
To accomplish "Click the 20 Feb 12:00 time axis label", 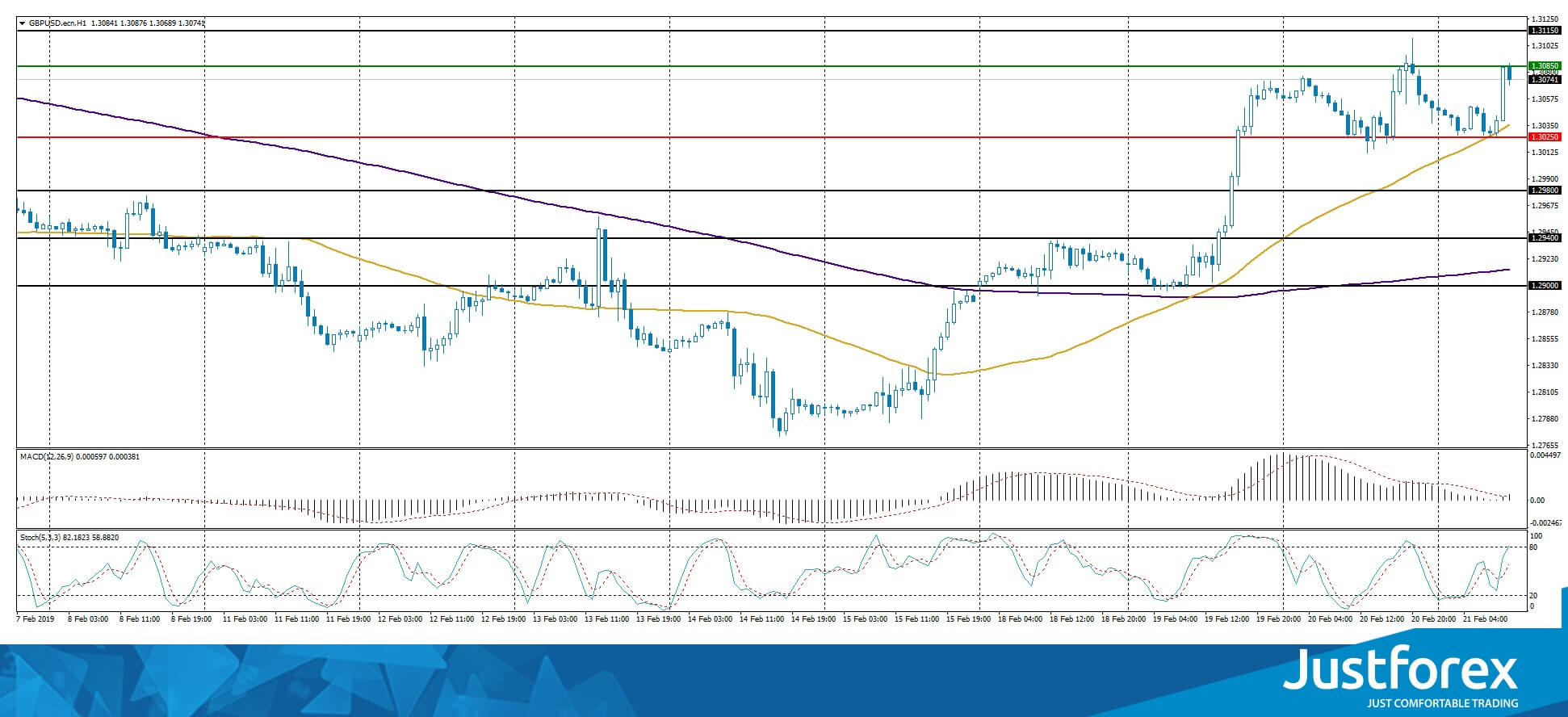I will click(x=1381, y=619).
